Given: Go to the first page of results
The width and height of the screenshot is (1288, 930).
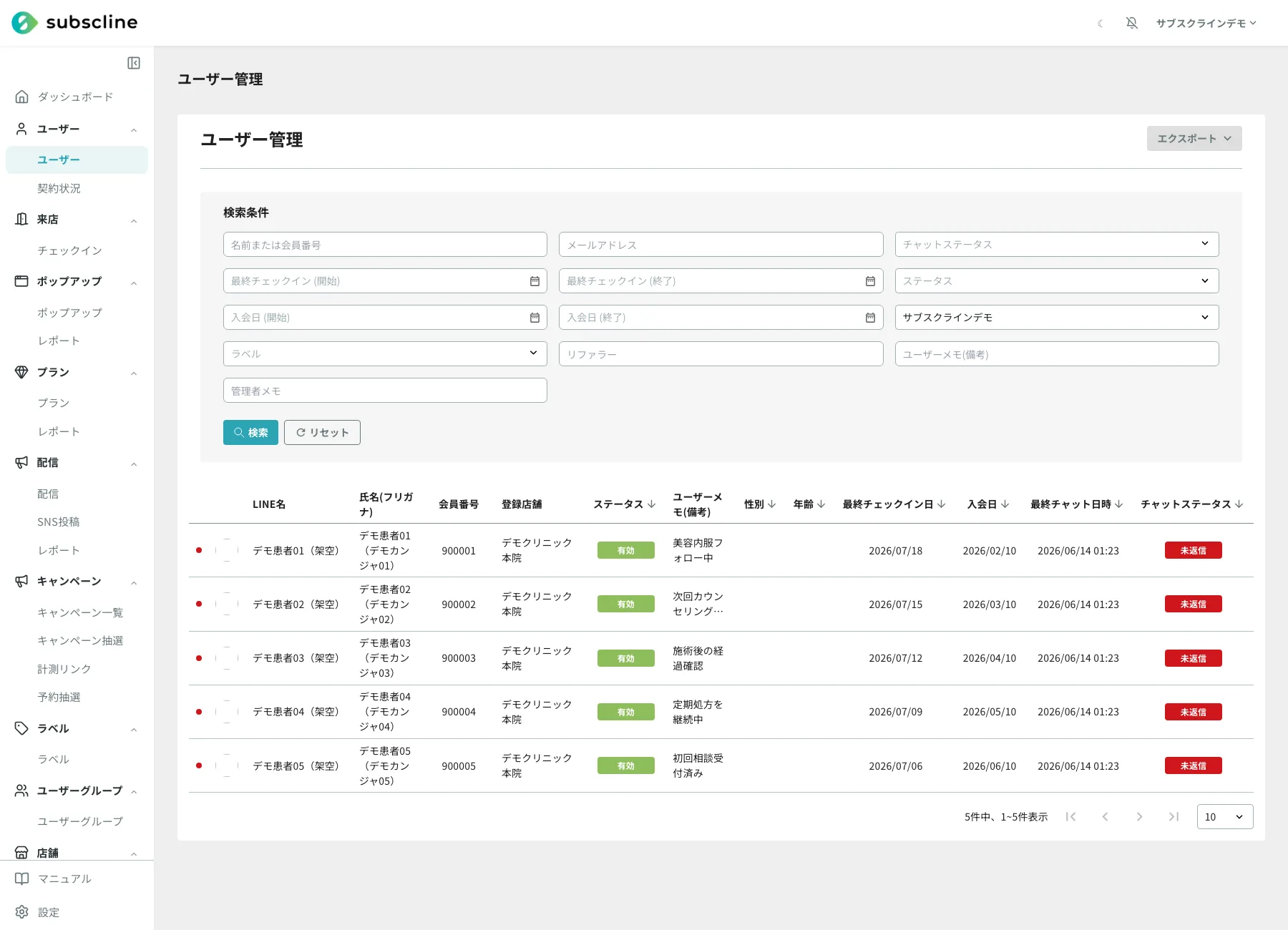Looking at the screenshot, I should point(1070,816).
